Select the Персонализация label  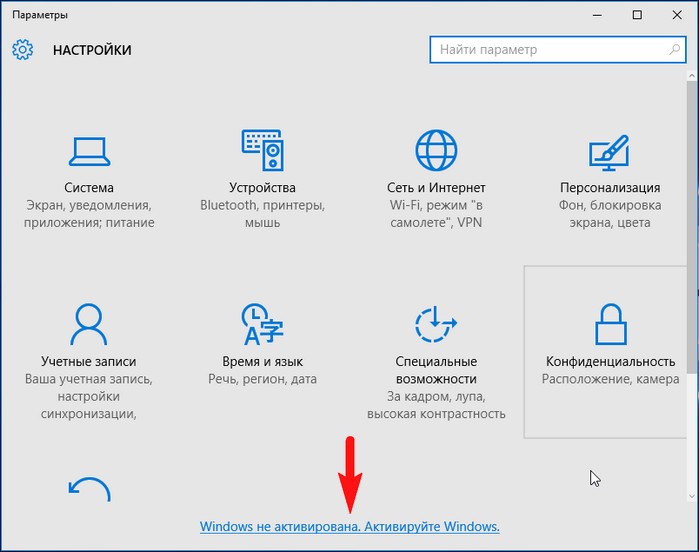pyautogui.click(x=610, y=188)
